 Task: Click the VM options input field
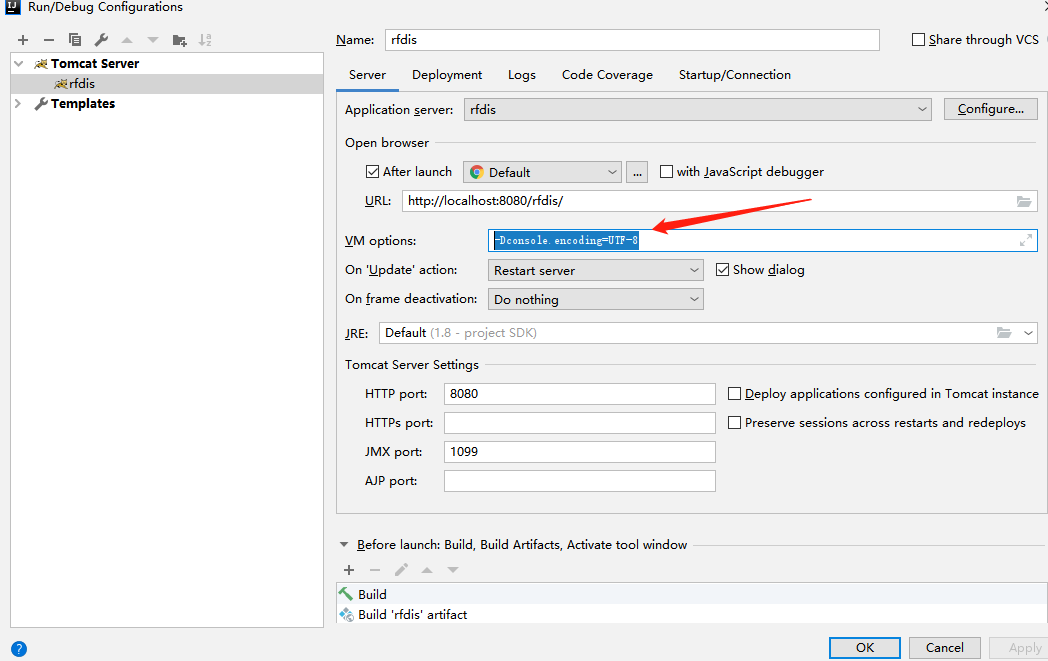[763, 240]
